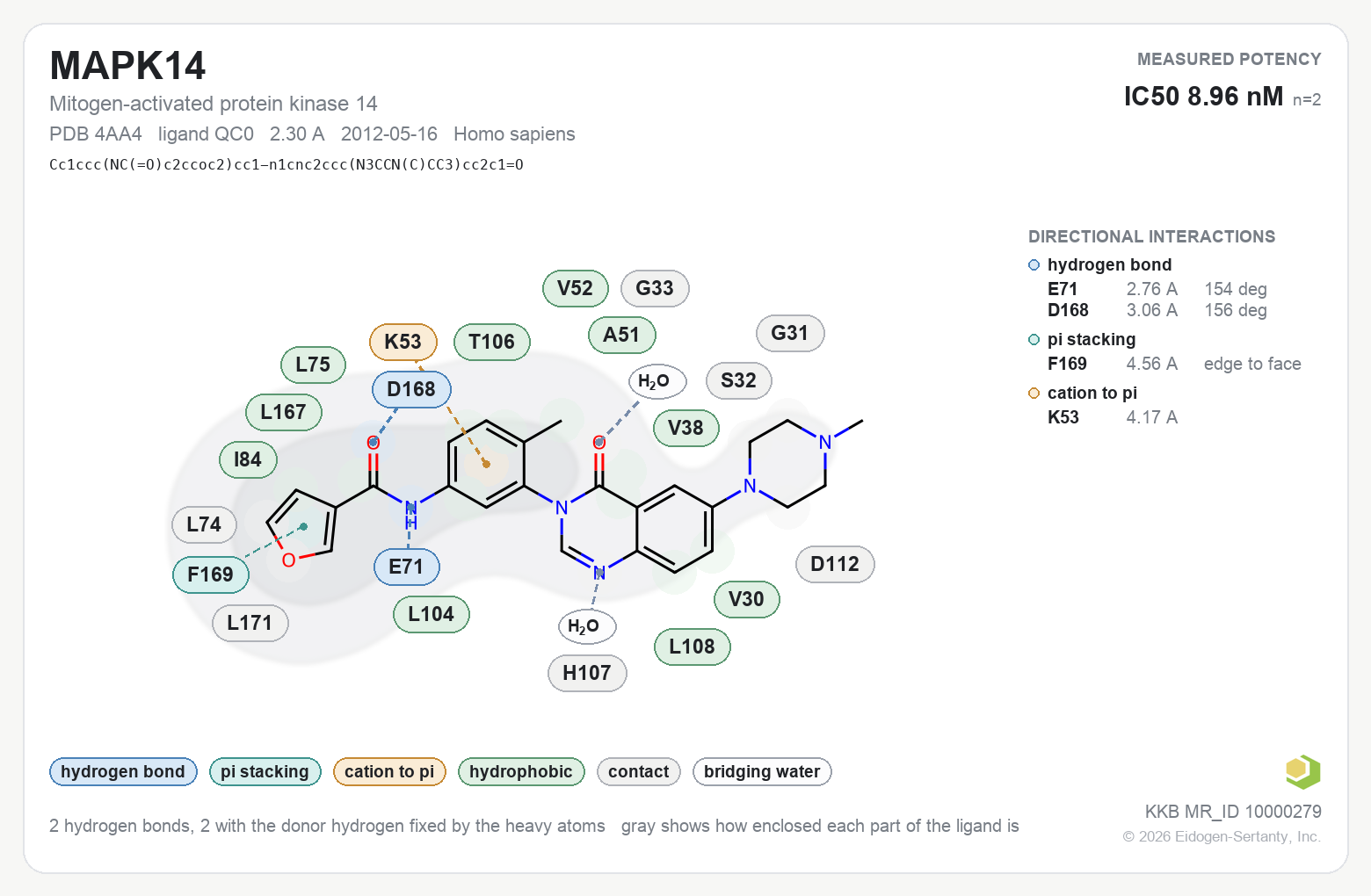This screenshot has height=896, width=1371.
Task: Click the quinazolinone carbonyl oxygen atom
Action: coord(599,443)
